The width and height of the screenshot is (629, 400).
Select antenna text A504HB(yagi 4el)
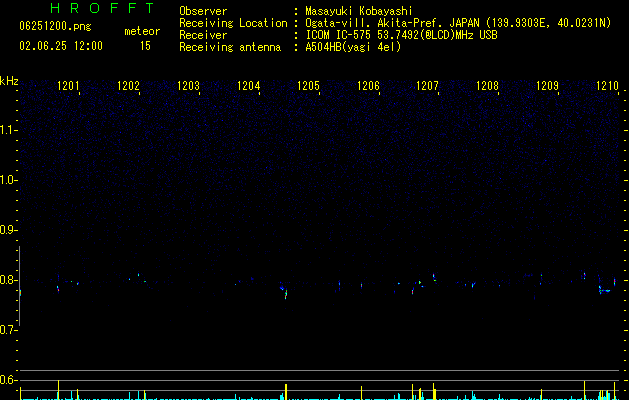[x=353, y=47]
